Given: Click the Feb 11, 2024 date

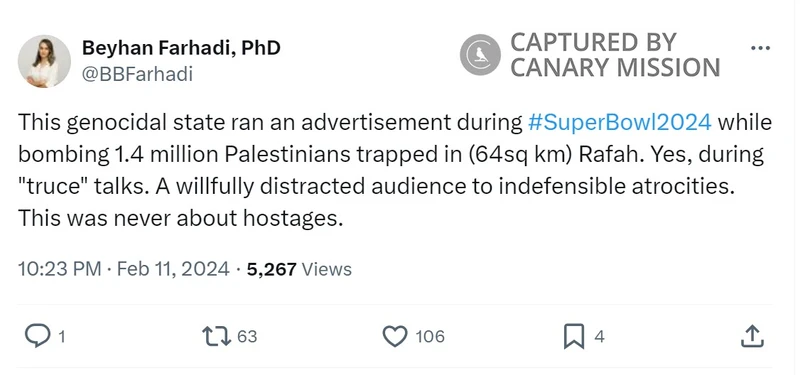Looking at the screenshot, I should 173,269.
